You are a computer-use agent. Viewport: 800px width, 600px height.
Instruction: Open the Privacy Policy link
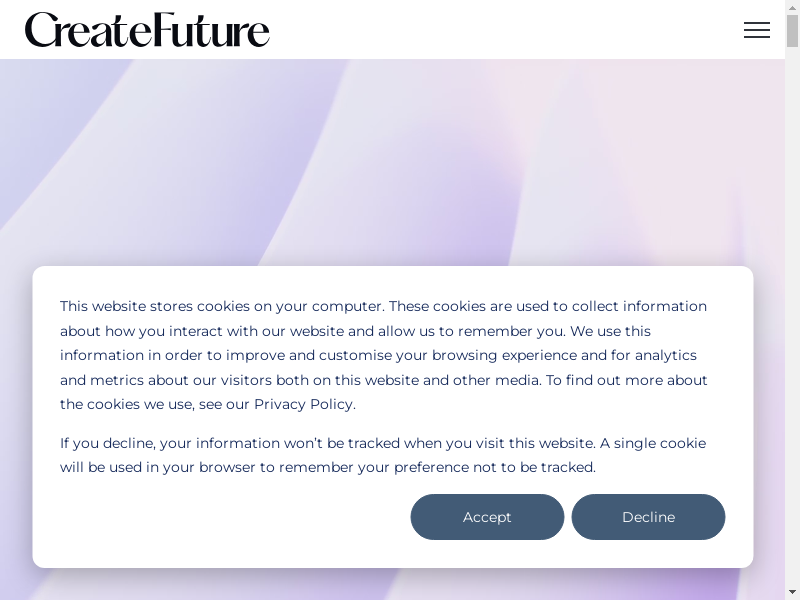pyautogui.click(x=304, y=404)
